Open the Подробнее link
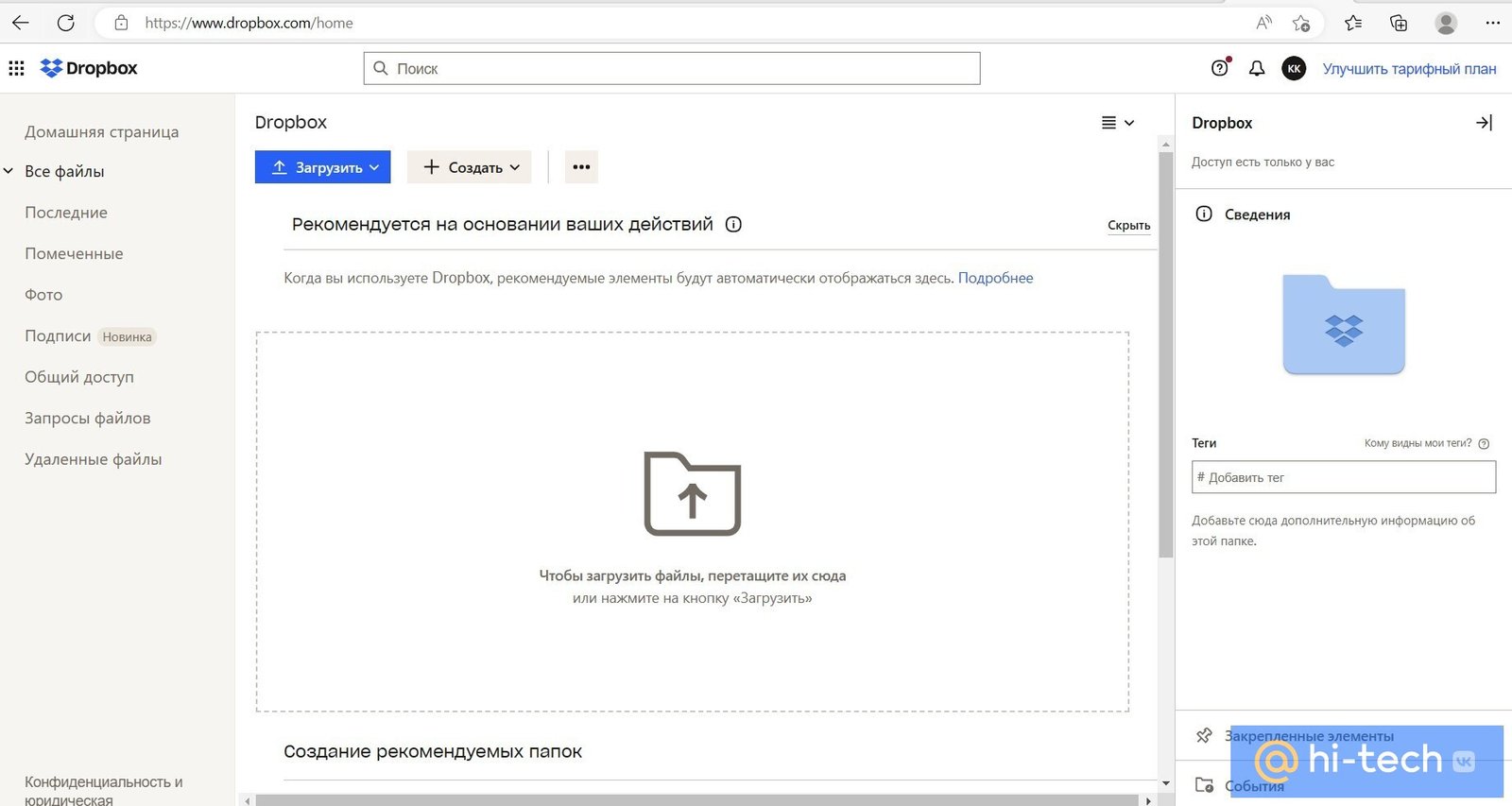Image resolution: width=1512 pixels, height=806 pixels. click(995, 278)
